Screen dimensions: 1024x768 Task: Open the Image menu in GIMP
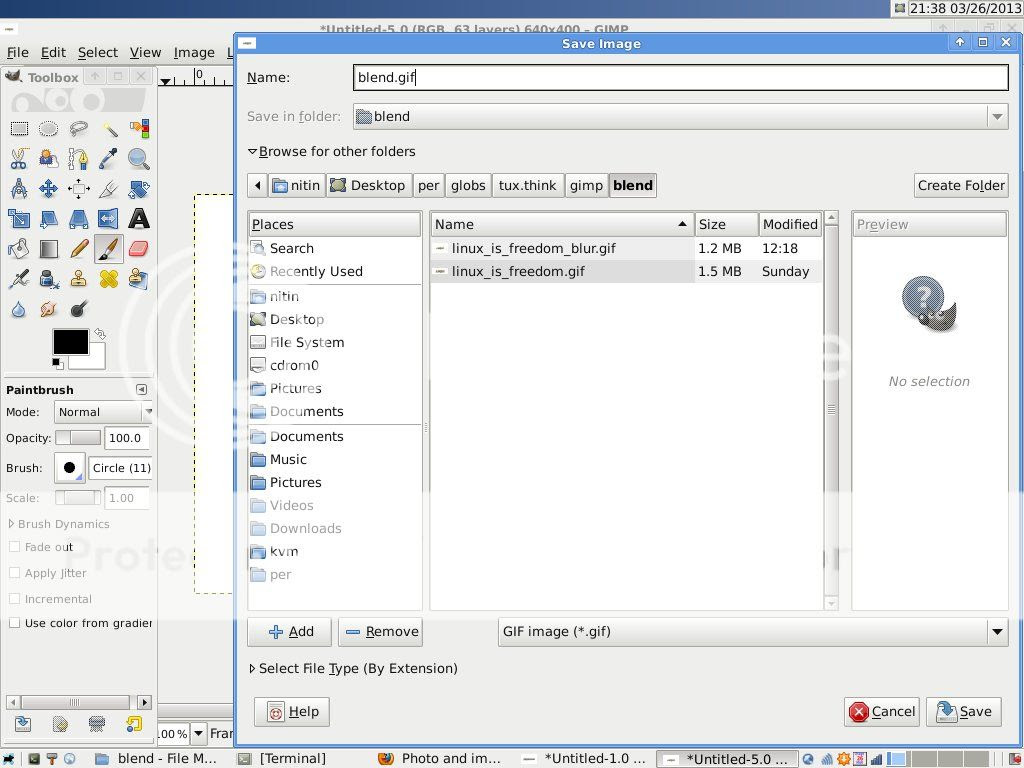(x=194, y=52)
